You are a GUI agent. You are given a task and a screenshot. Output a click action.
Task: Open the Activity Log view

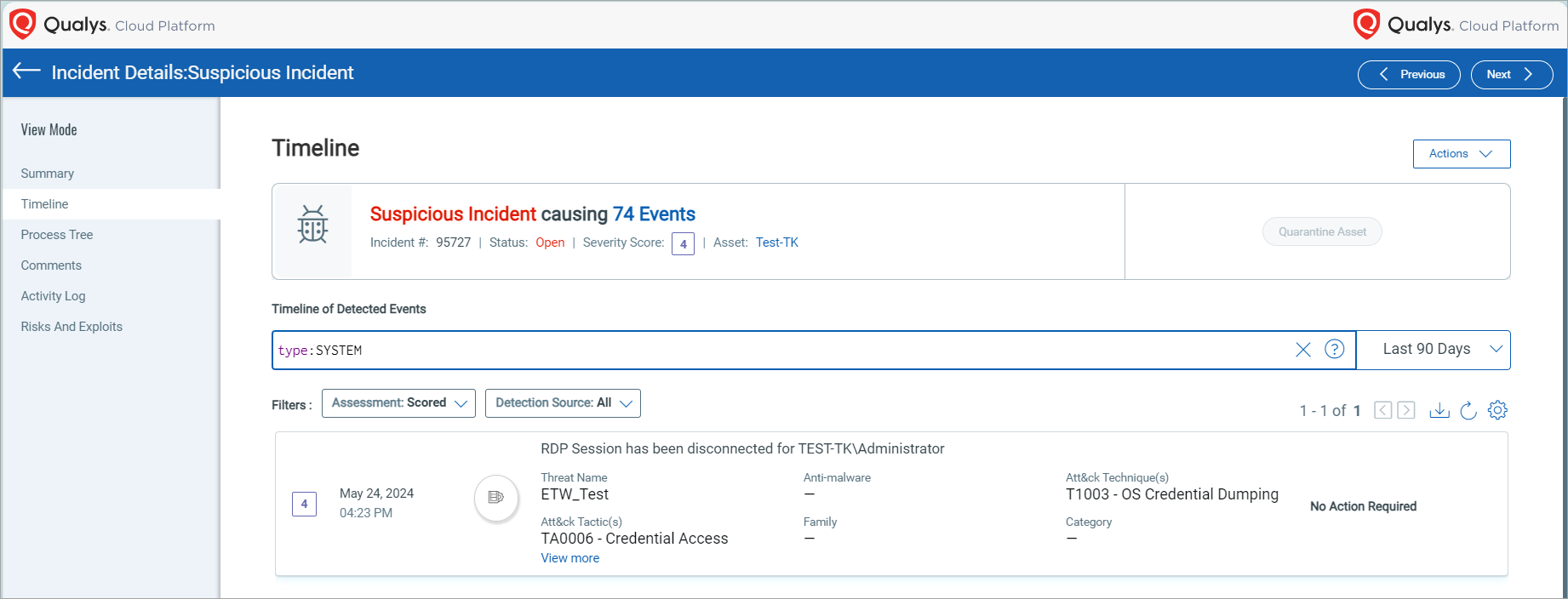tap(53, 296)
